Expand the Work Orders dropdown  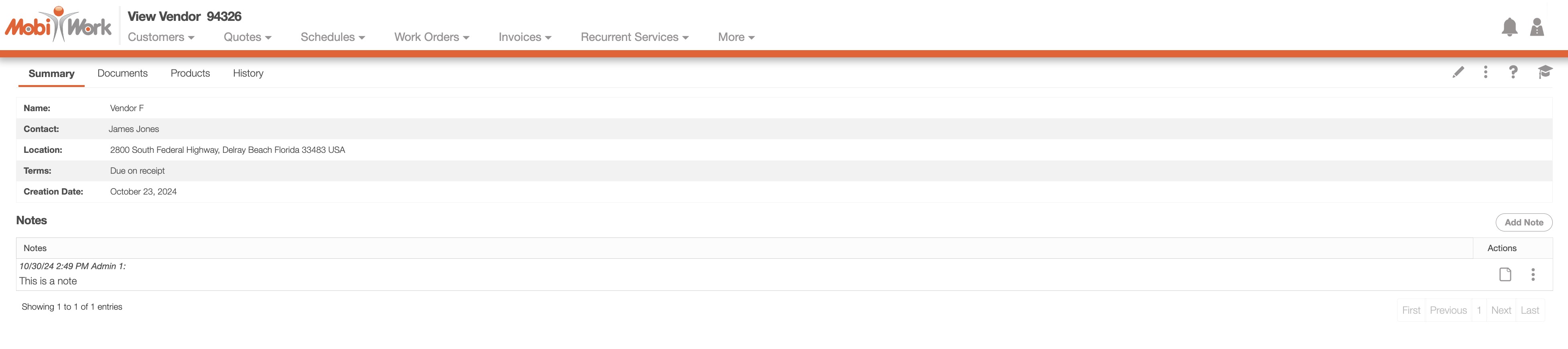(432, 37)
